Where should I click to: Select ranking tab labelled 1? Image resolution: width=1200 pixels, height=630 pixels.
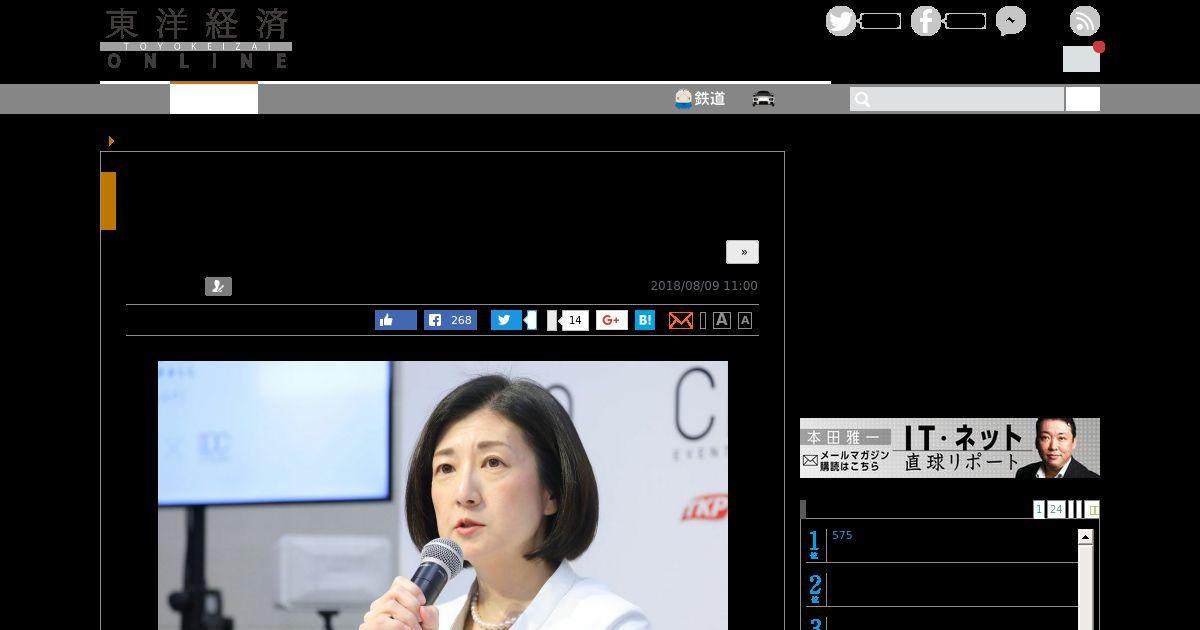[1039, 509]
